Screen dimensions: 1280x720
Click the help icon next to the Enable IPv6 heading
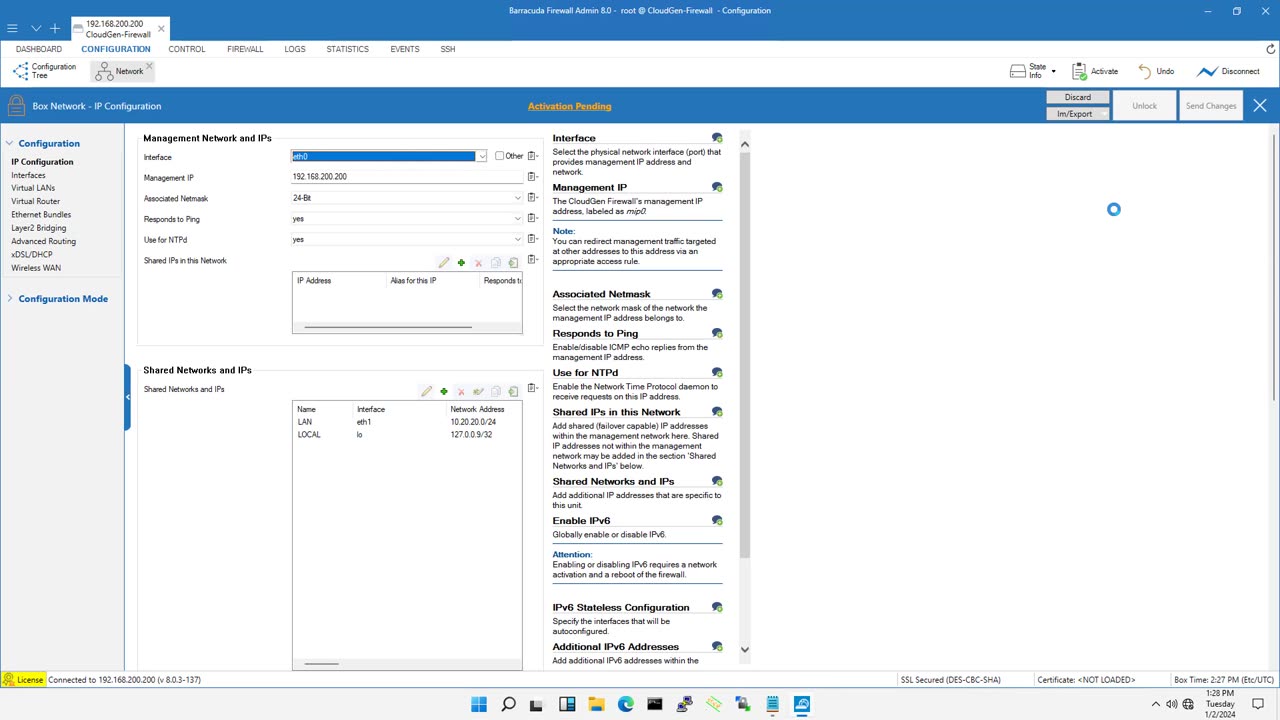(x=717, y=521)
